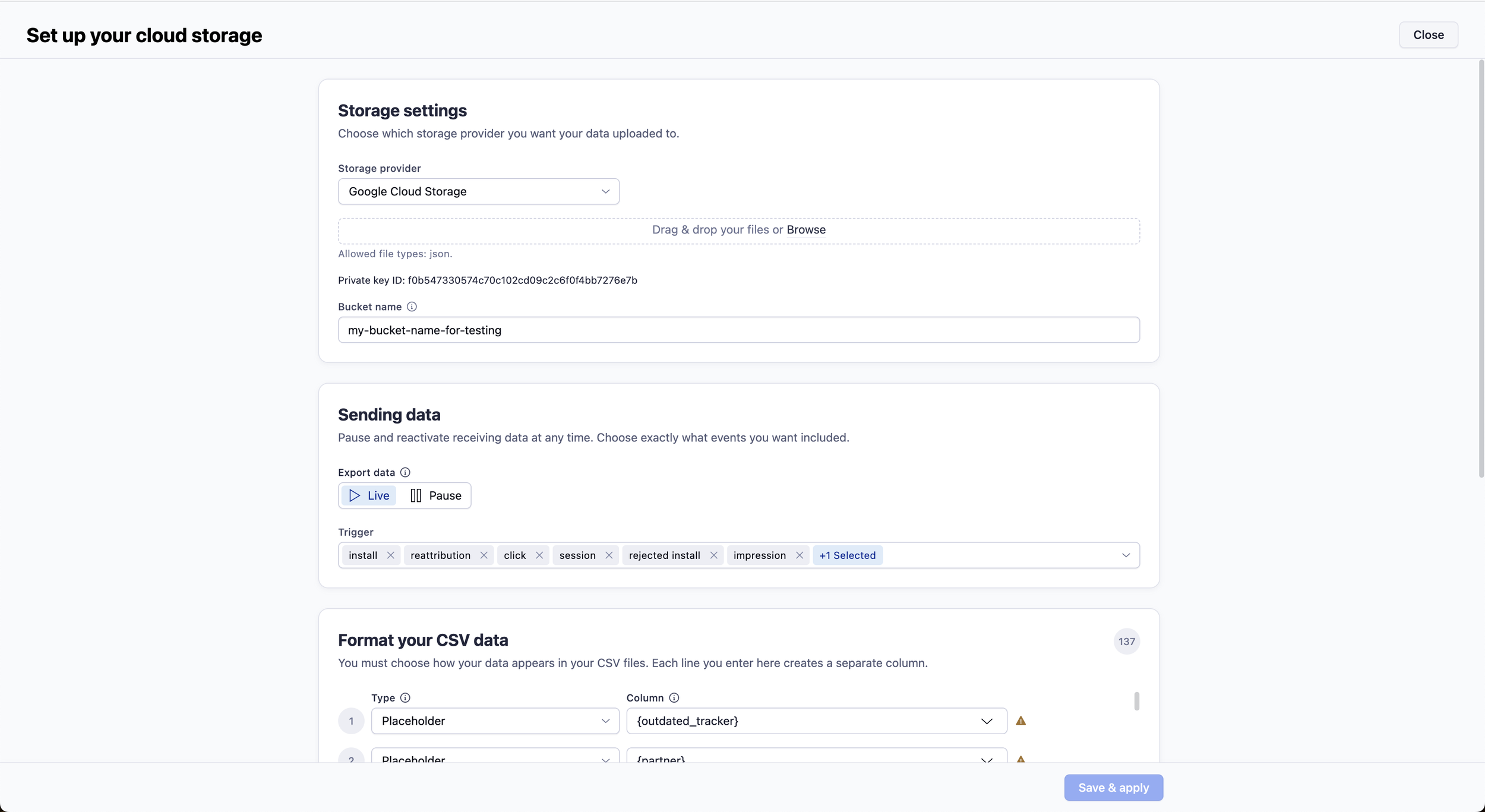
Task: Open row 1 Placeholder type dropdown
Action: coord(495,721)
